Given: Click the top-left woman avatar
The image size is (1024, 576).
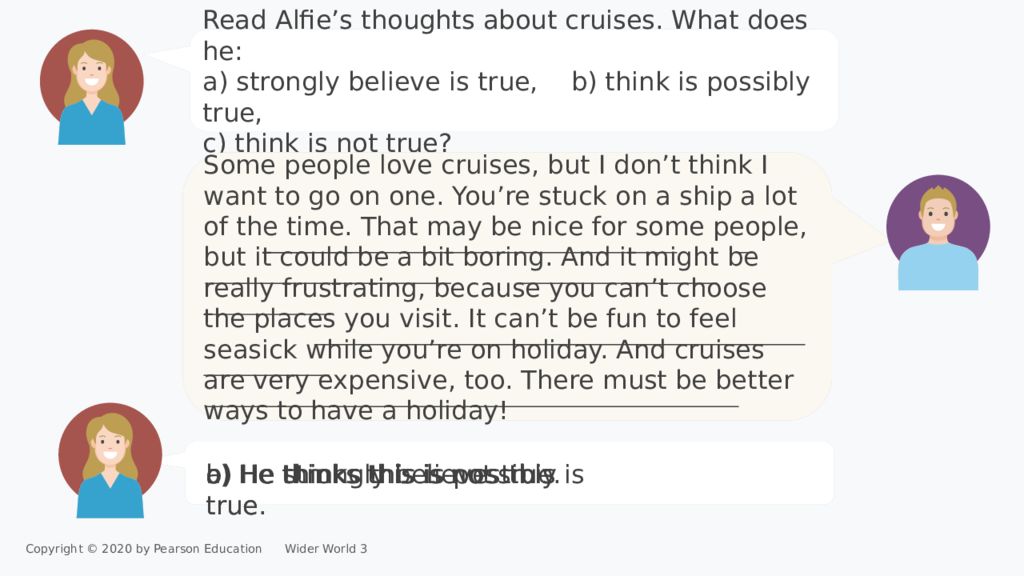Looking at the screenshot, I should point(91,87).
